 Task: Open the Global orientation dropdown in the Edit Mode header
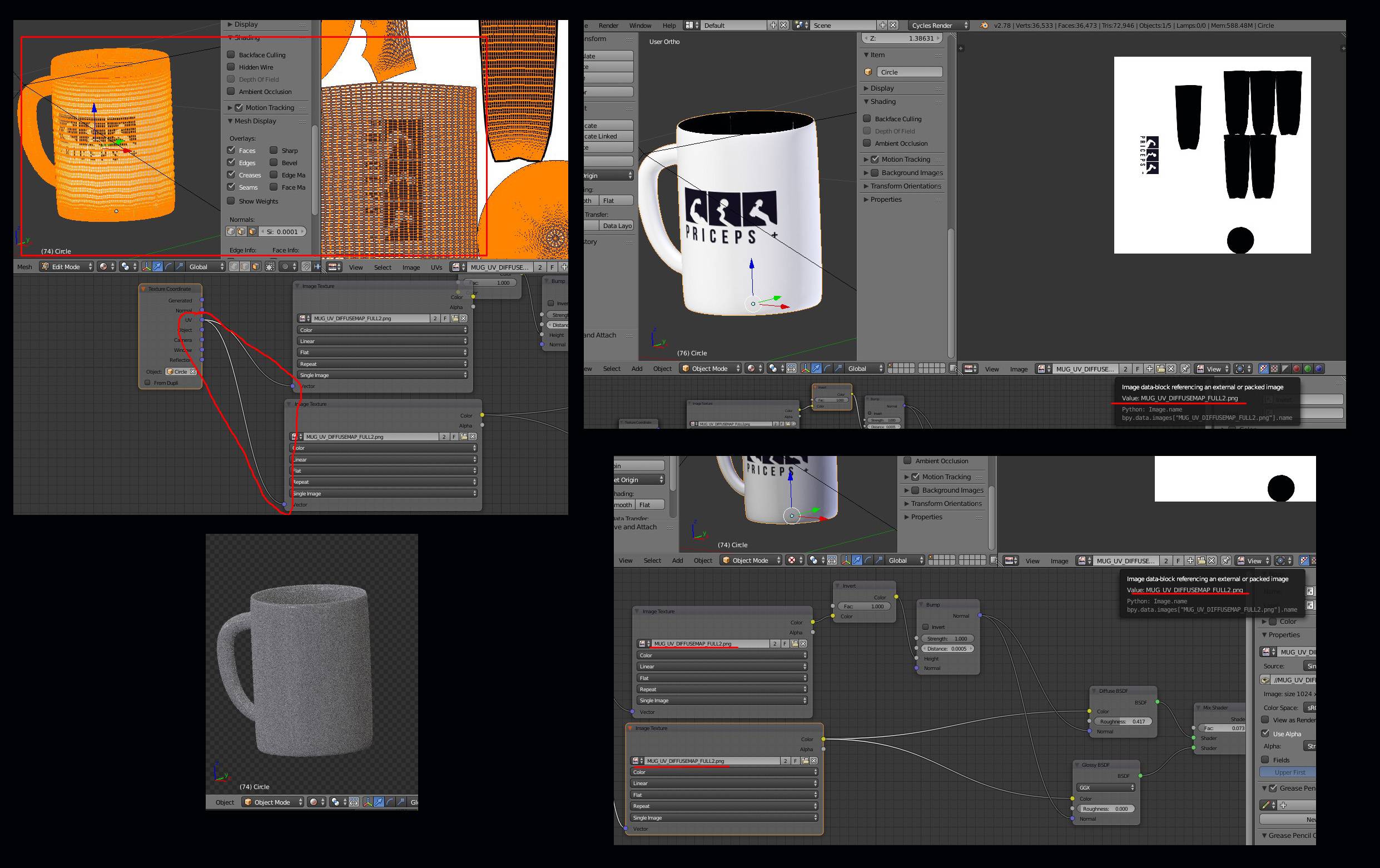[206, 266]
